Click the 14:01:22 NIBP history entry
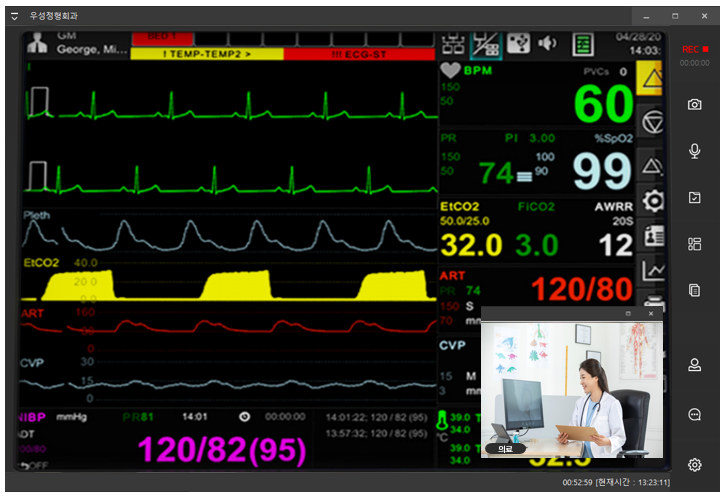This screenshot has height=497, width=725. tap(376, 417)
